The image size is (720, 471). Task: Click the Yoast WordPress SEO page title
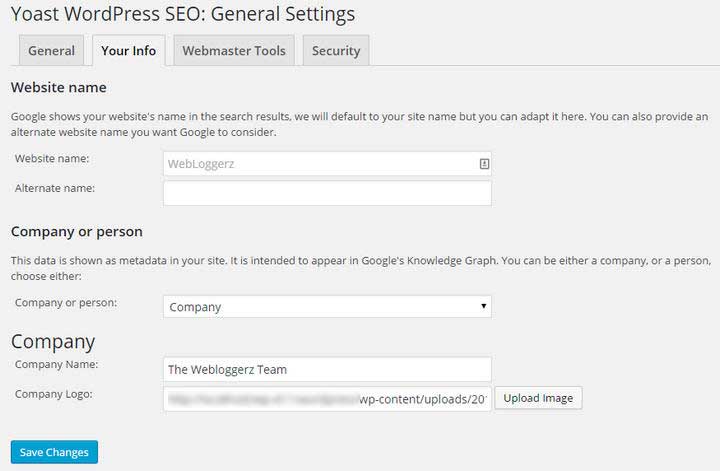pyautogui.click(x=183, y=15)
